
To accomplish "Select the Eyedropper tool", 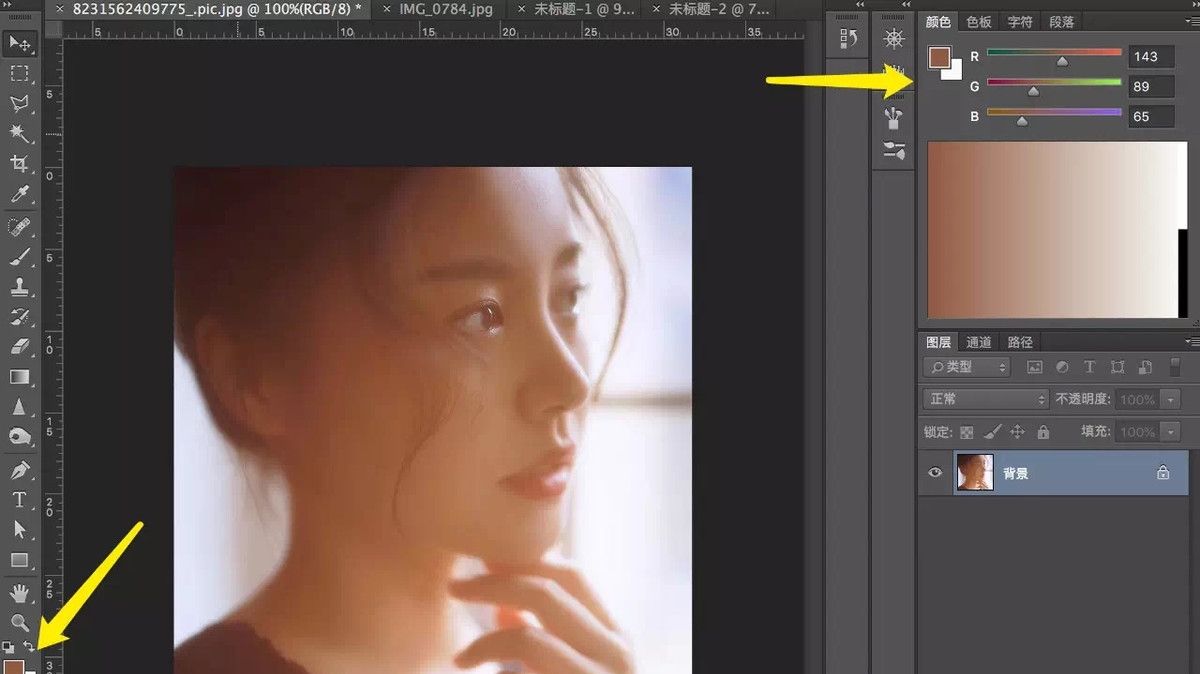I will (x=20, y=194).
